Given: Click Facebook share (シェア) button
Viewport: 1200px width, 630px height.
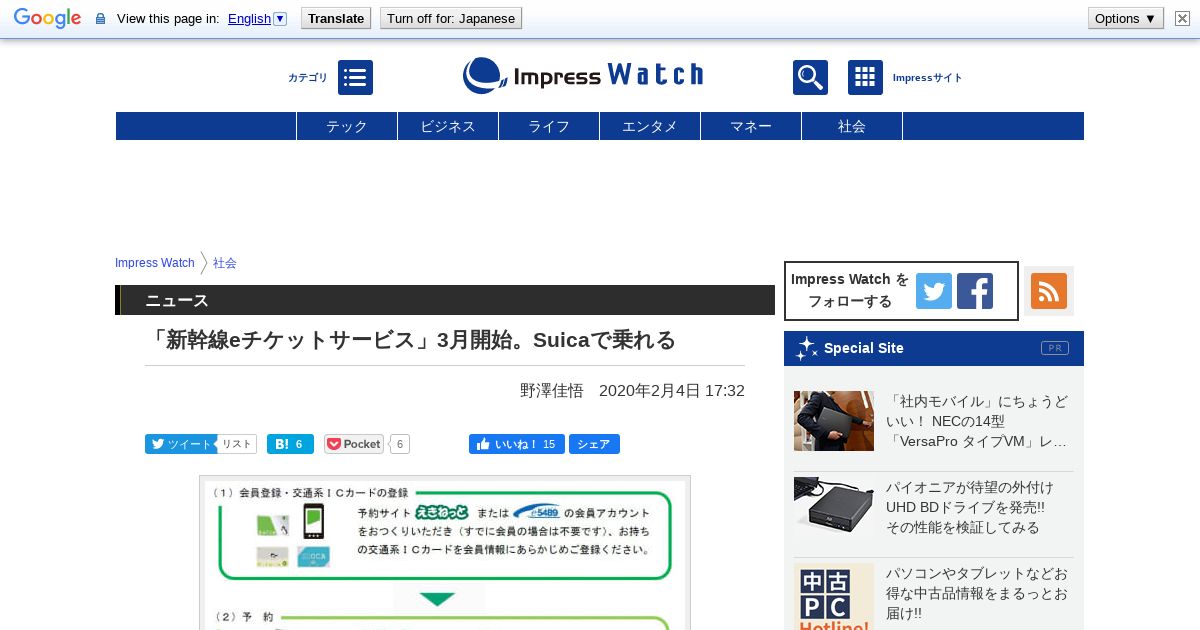Looking at the screenshot, I should 594,444.
